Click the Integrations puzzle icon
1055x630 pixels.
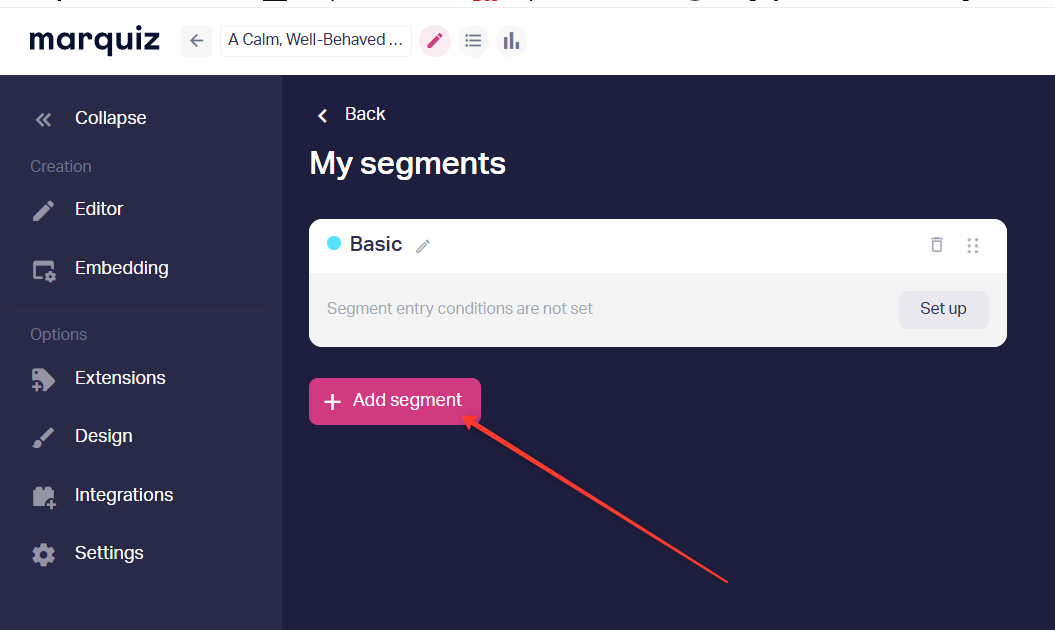[44, 497]
